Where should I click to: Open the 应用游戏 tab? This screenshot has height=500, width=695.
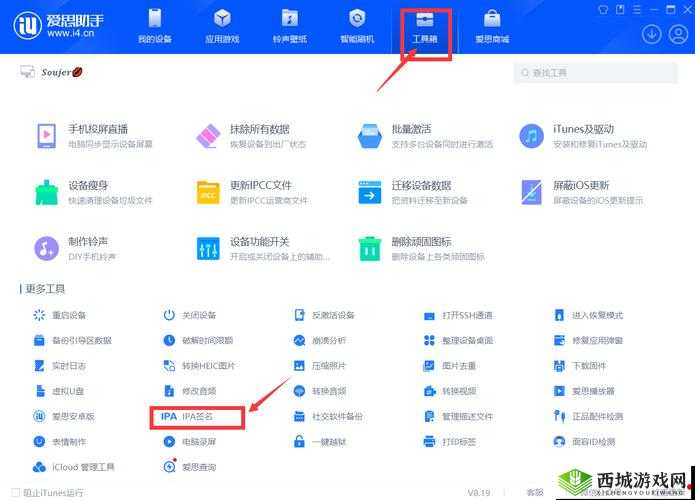tap(222, 26)
